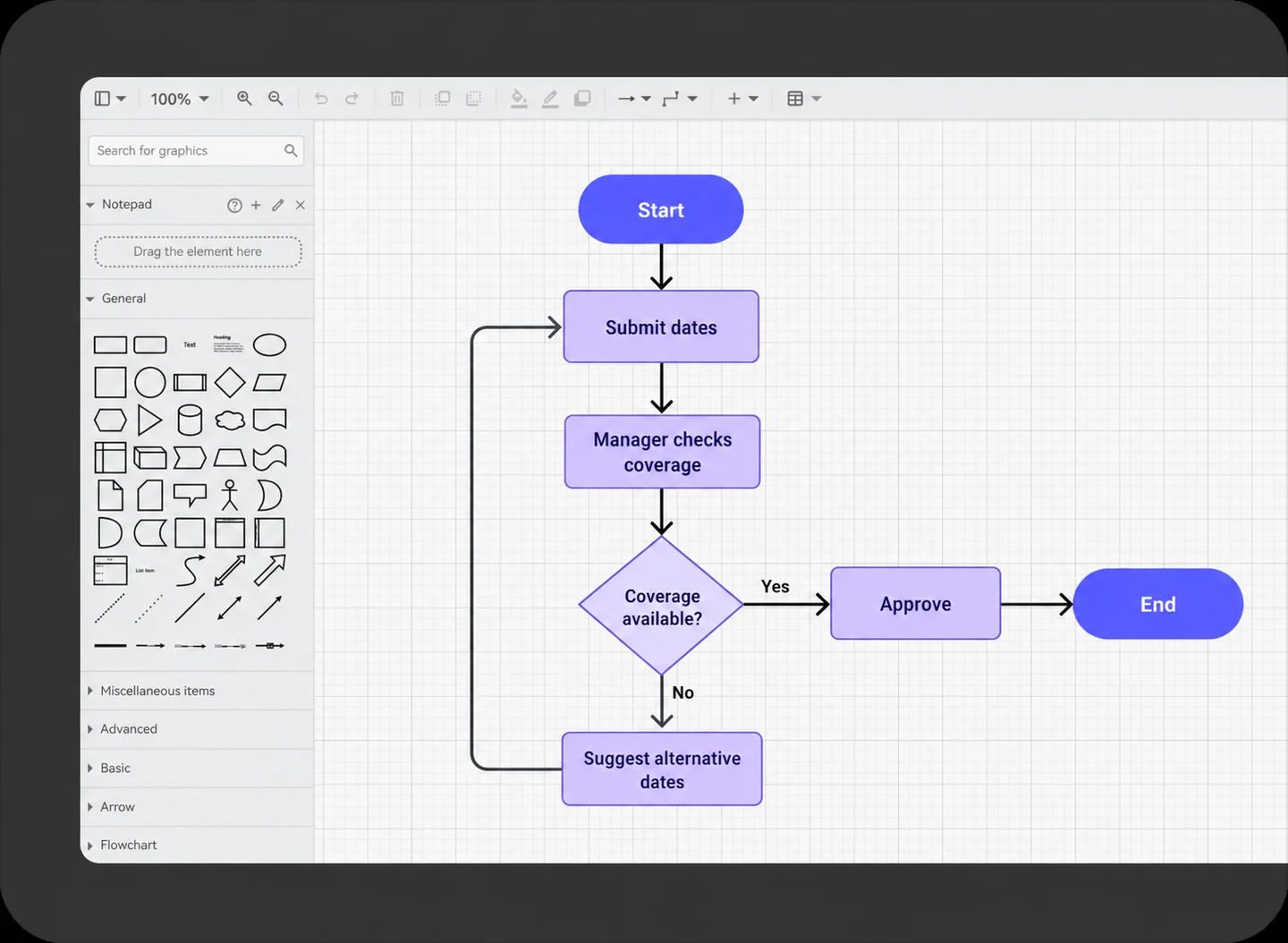Open the table insert dropdown
This screenshot has height=943, width=1288.
(803, 98)
